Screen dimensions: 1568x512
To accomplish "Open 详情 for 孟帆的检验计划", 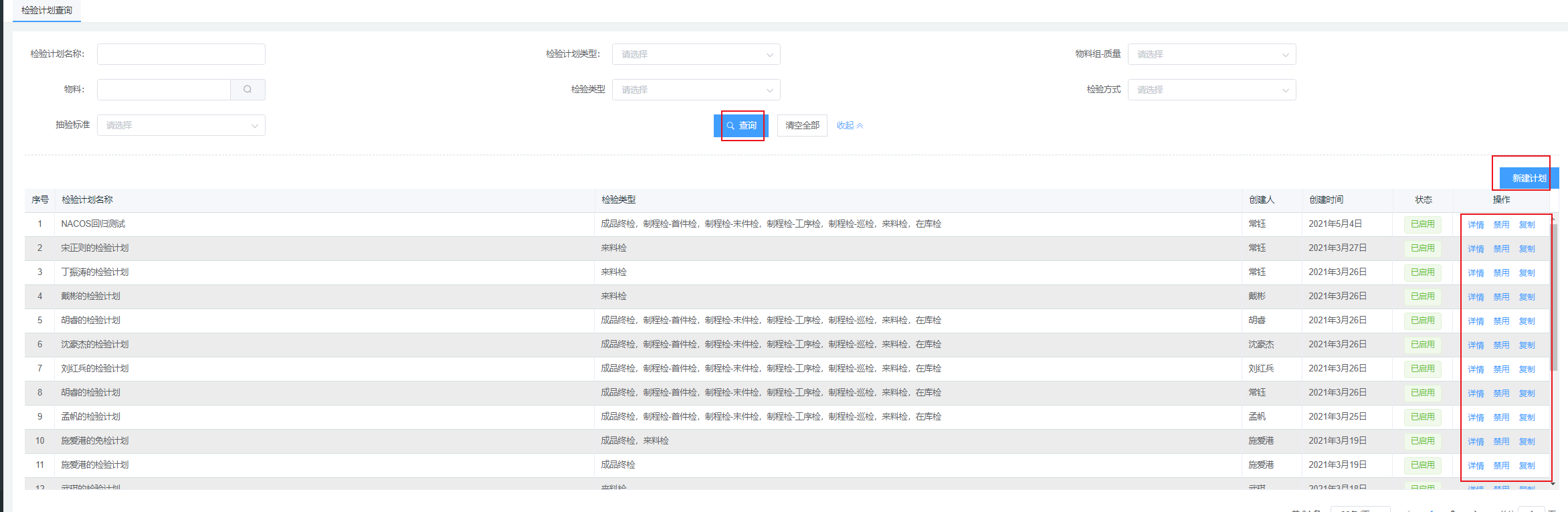I will click(1476, 418).
